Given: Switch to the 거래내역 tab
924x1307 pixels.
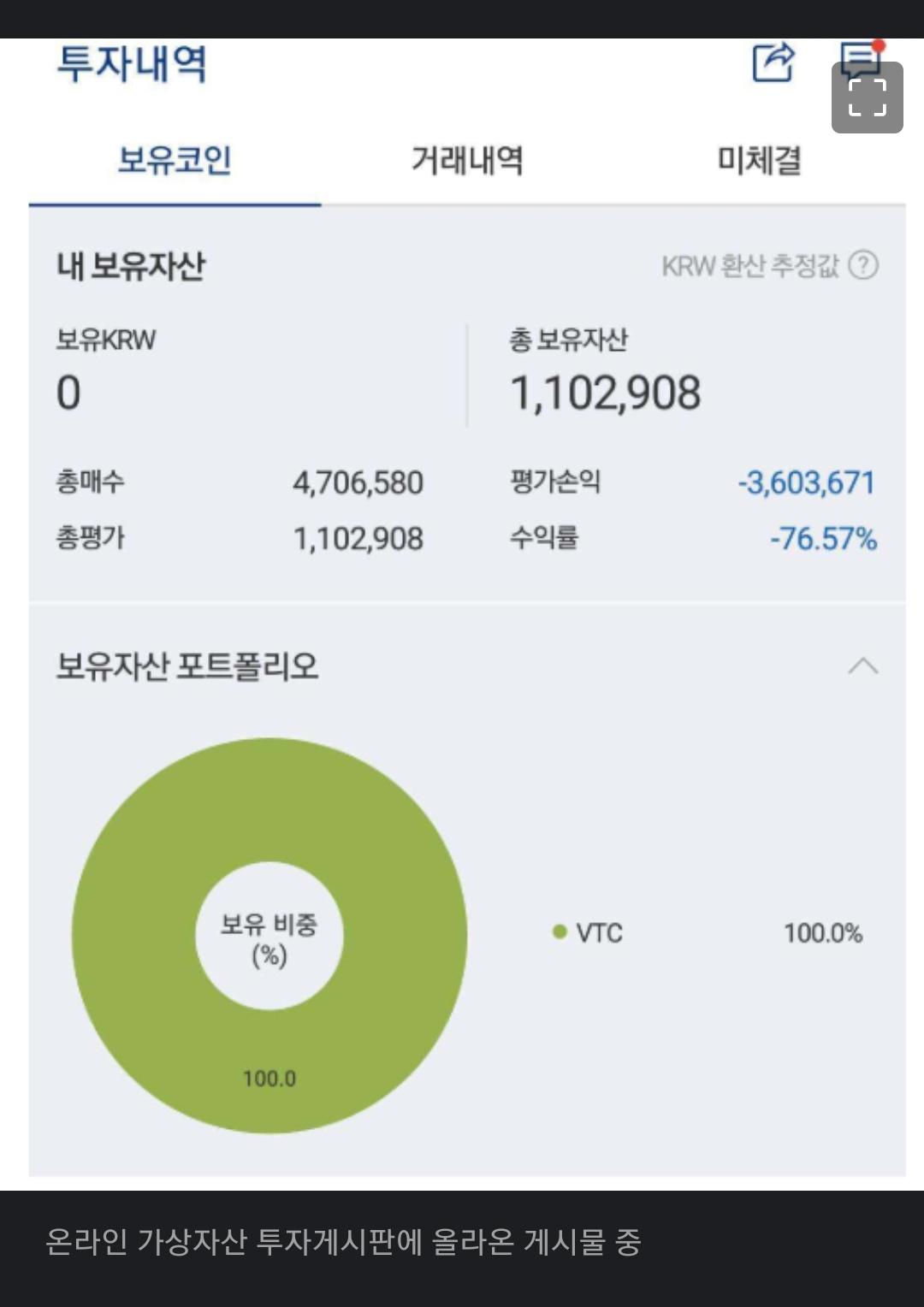Looking at the screenshot, I should [467, 160].
